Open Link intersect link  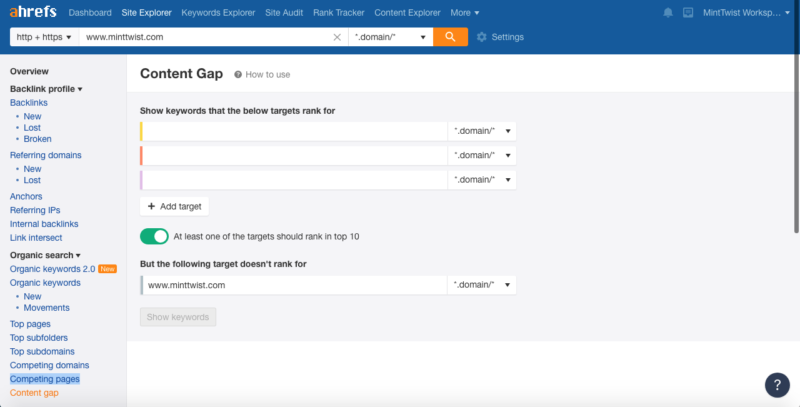[x=36, y=238]
